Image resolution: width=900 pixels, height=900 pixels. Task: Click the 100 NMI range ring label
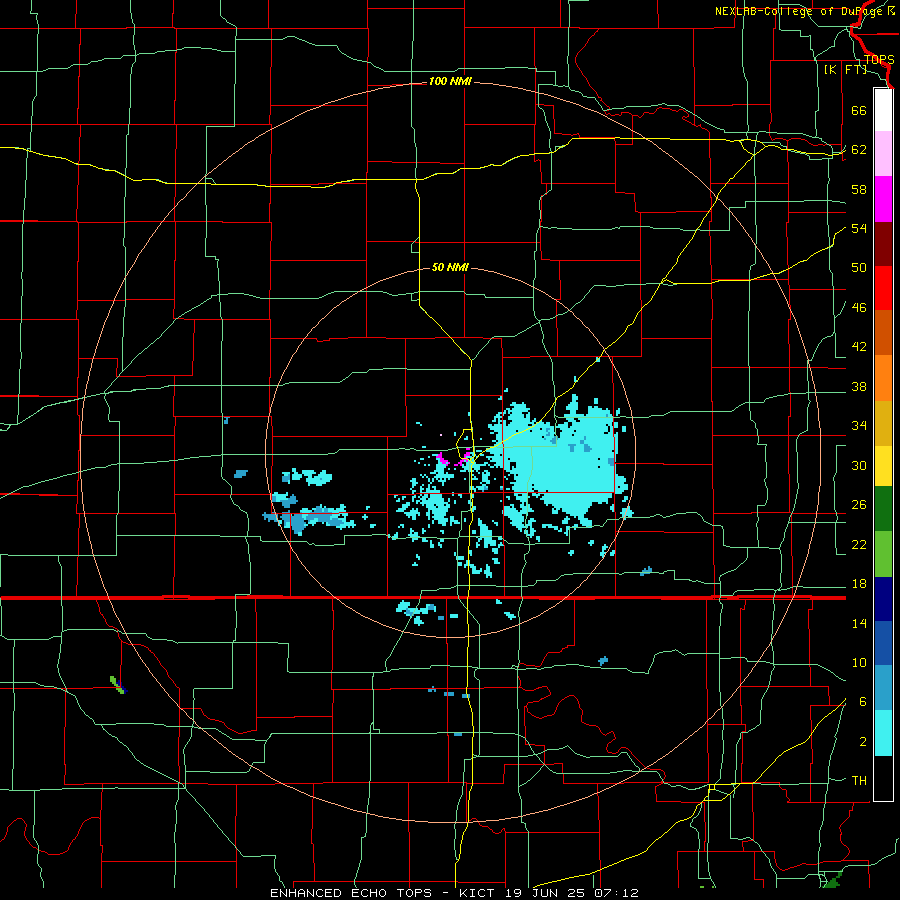click(x=450, y=82)
